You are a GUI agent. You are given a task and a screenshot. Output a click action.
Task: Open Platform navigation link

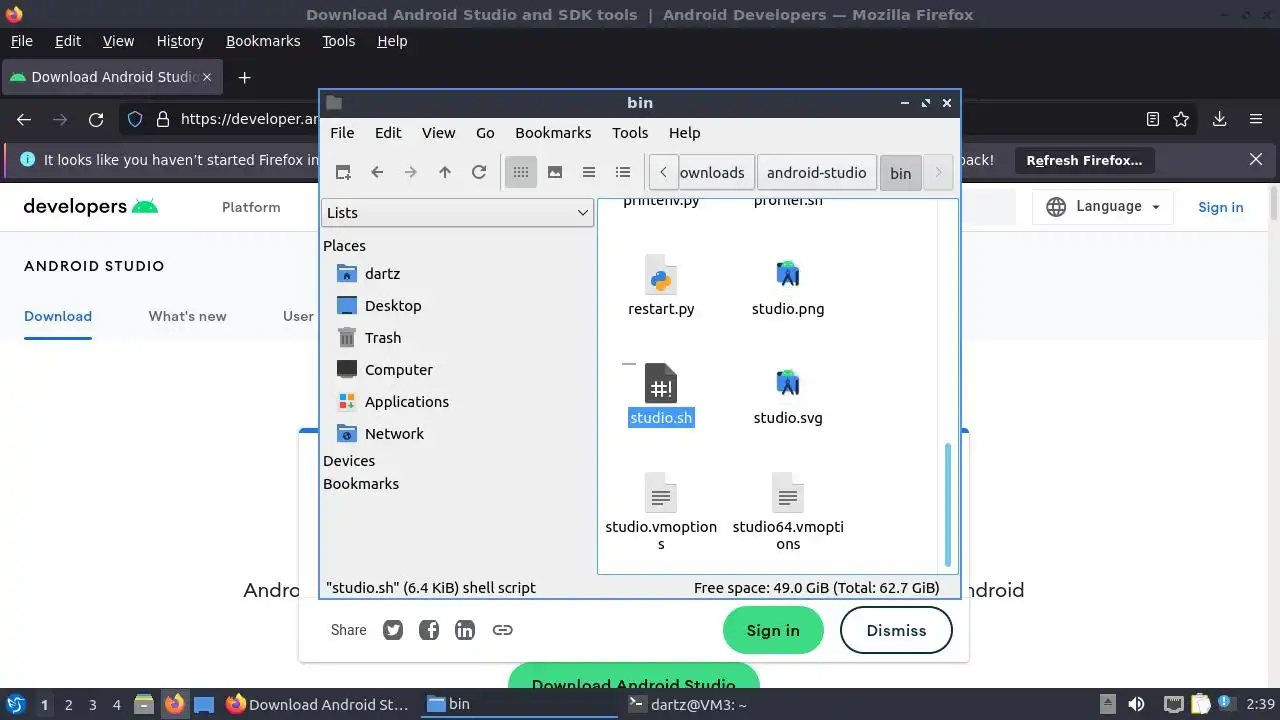click(251, 207)
